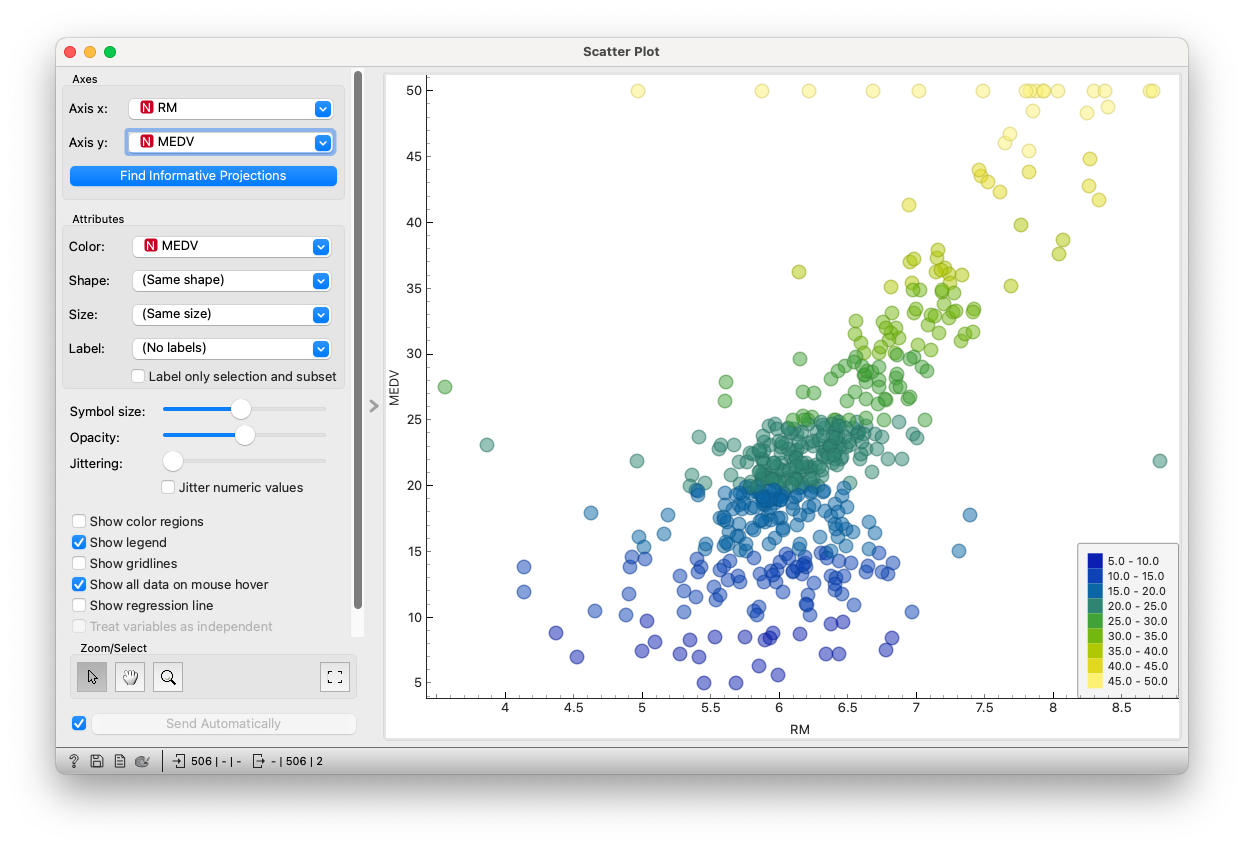
Task: Click the Send Automatically button
Action: (223, 723)
